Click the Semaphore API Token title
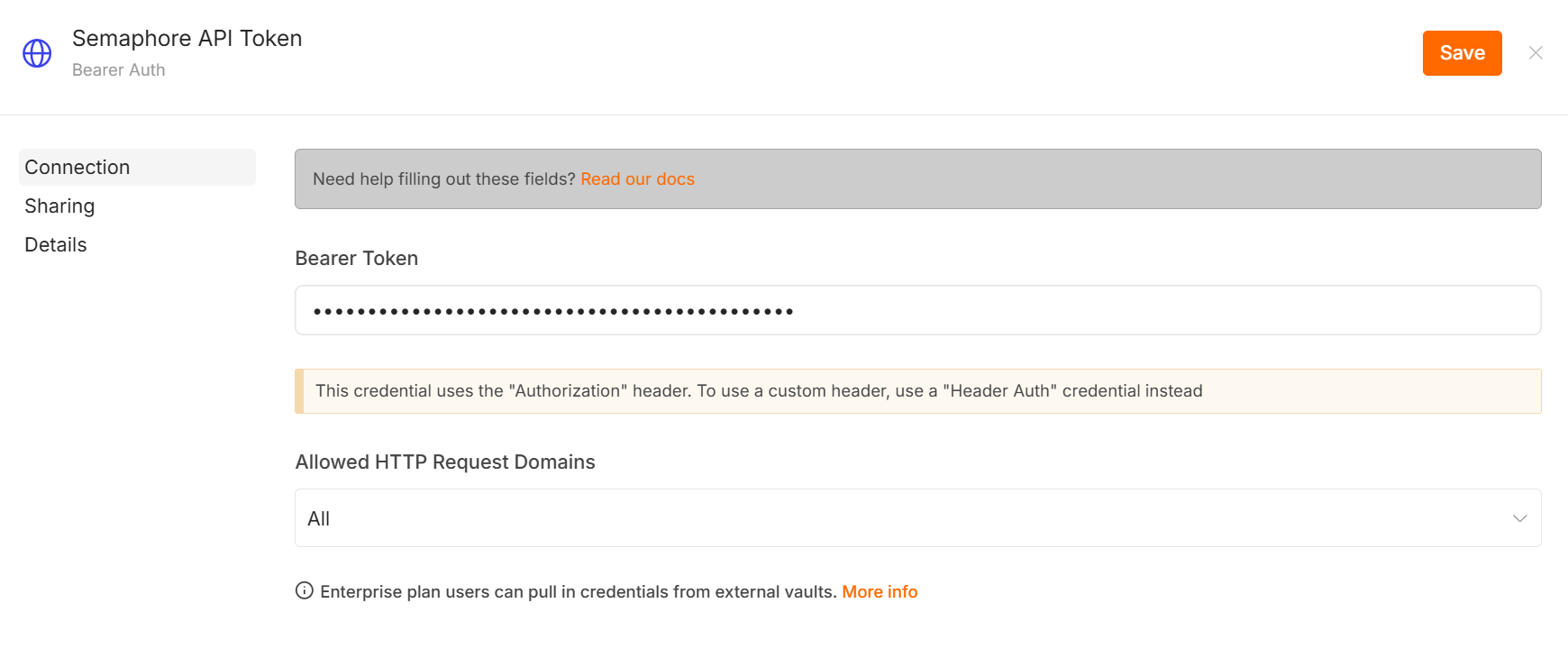The image size is (1568, 649). [x=187, y=38]
